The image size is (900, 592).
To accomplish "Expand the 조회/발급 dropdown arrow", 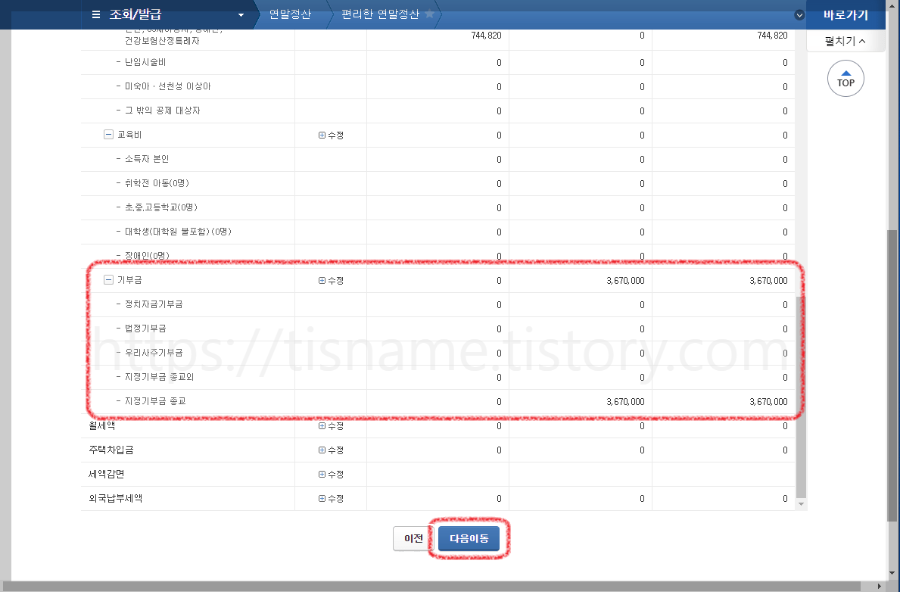I will pos(241,15).
